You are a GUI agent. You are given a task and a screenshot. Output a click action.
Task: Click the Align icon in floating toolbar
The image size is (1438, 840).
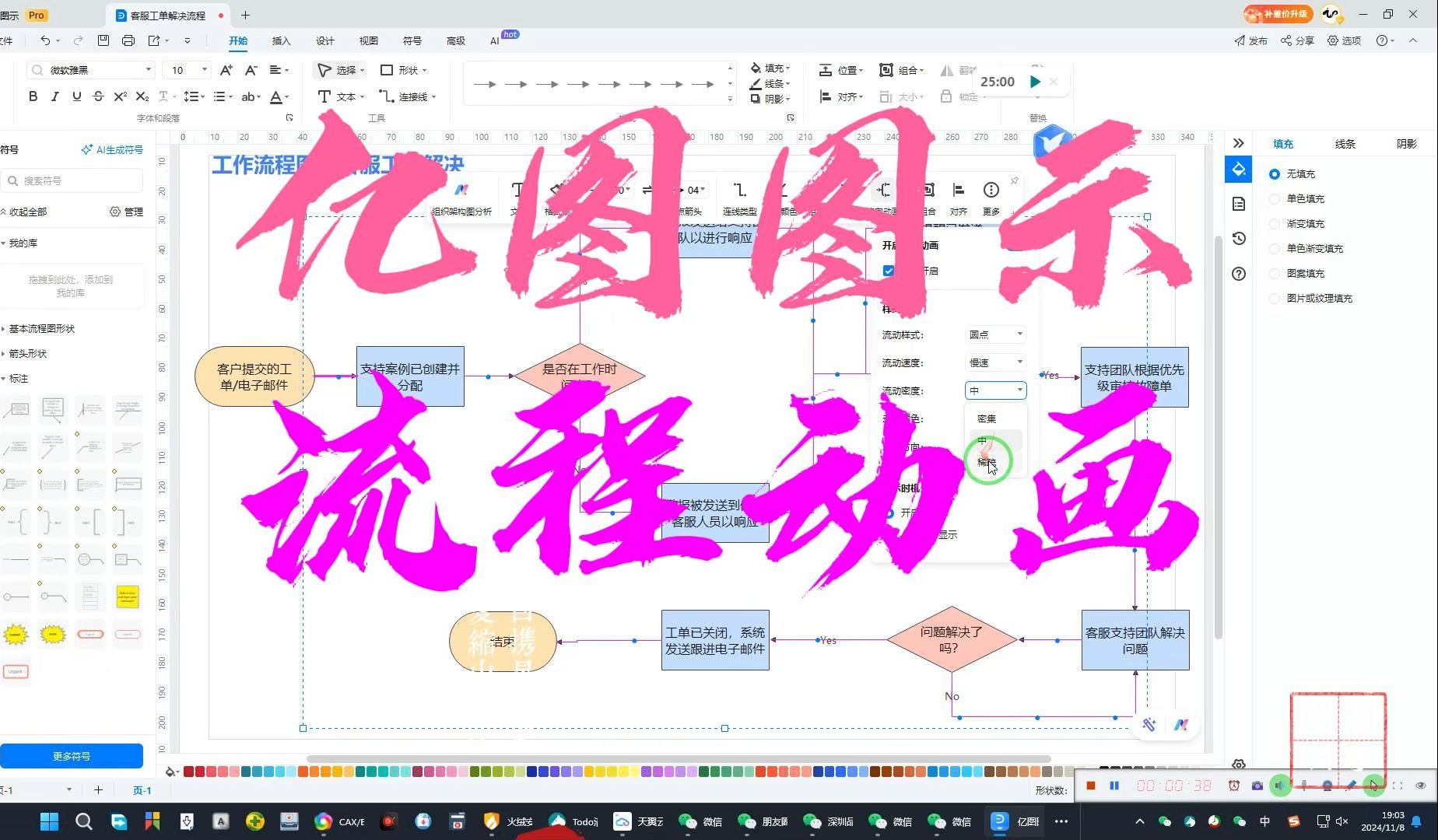tap(959, 198)
